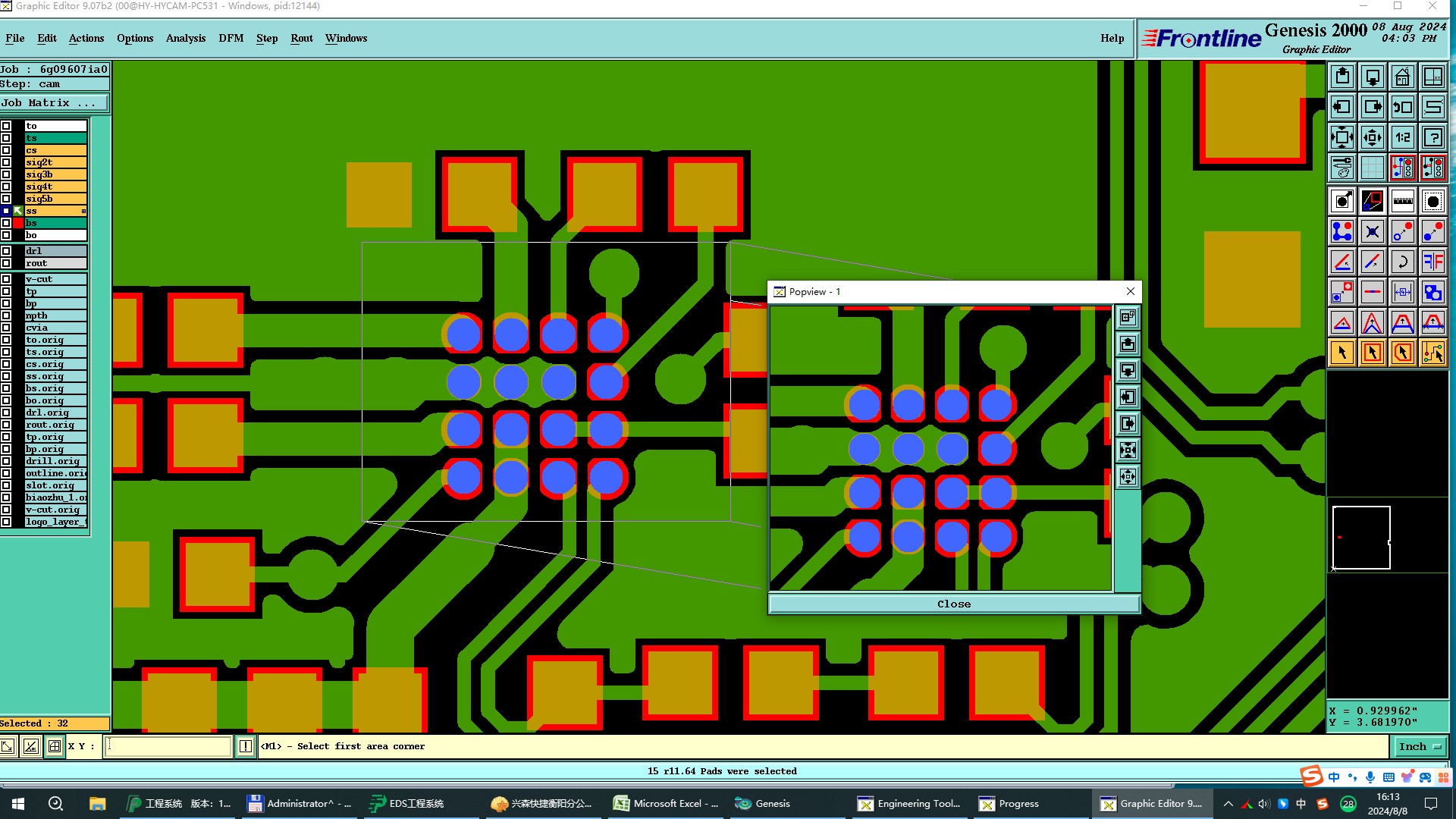Click the red bs layer color swatch

pyautogui.click(x=18, y=223)
